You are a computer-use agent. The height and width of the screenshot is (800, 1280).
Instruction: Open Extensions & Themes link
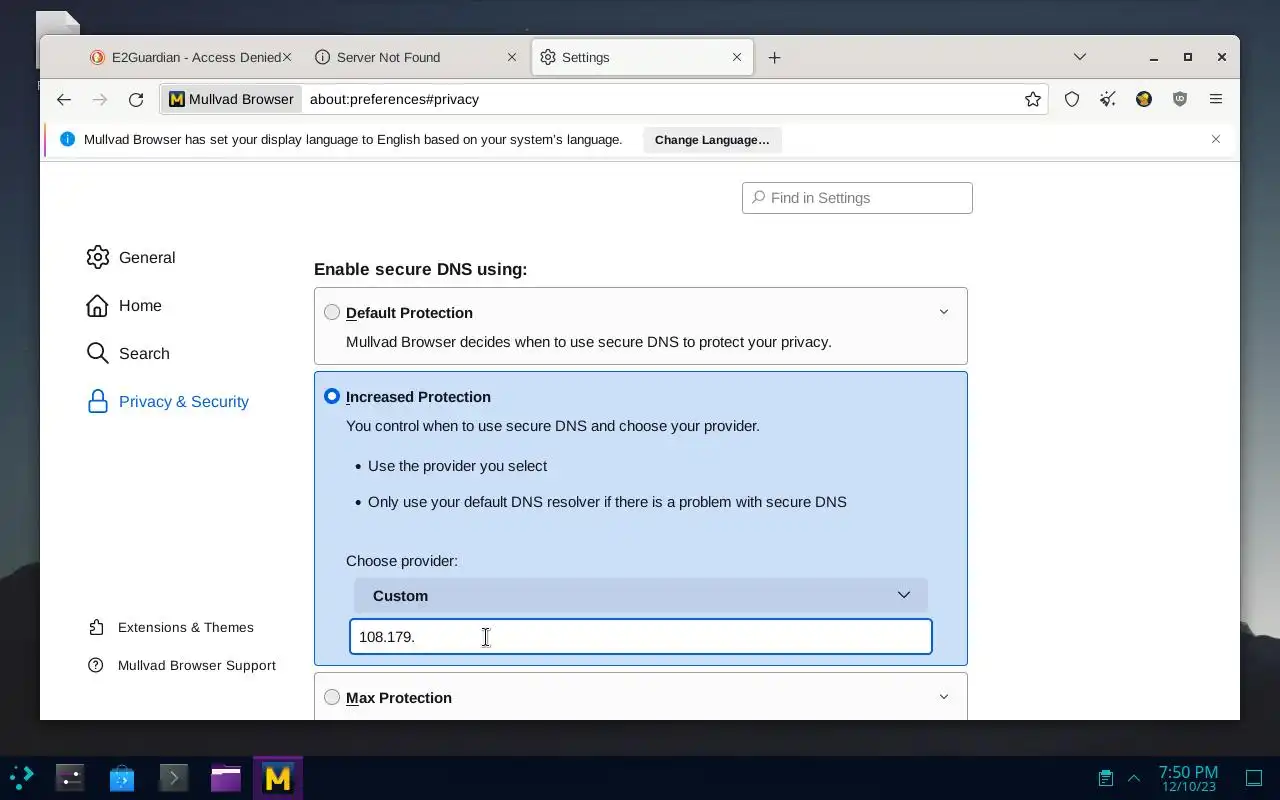pos(170,627)
